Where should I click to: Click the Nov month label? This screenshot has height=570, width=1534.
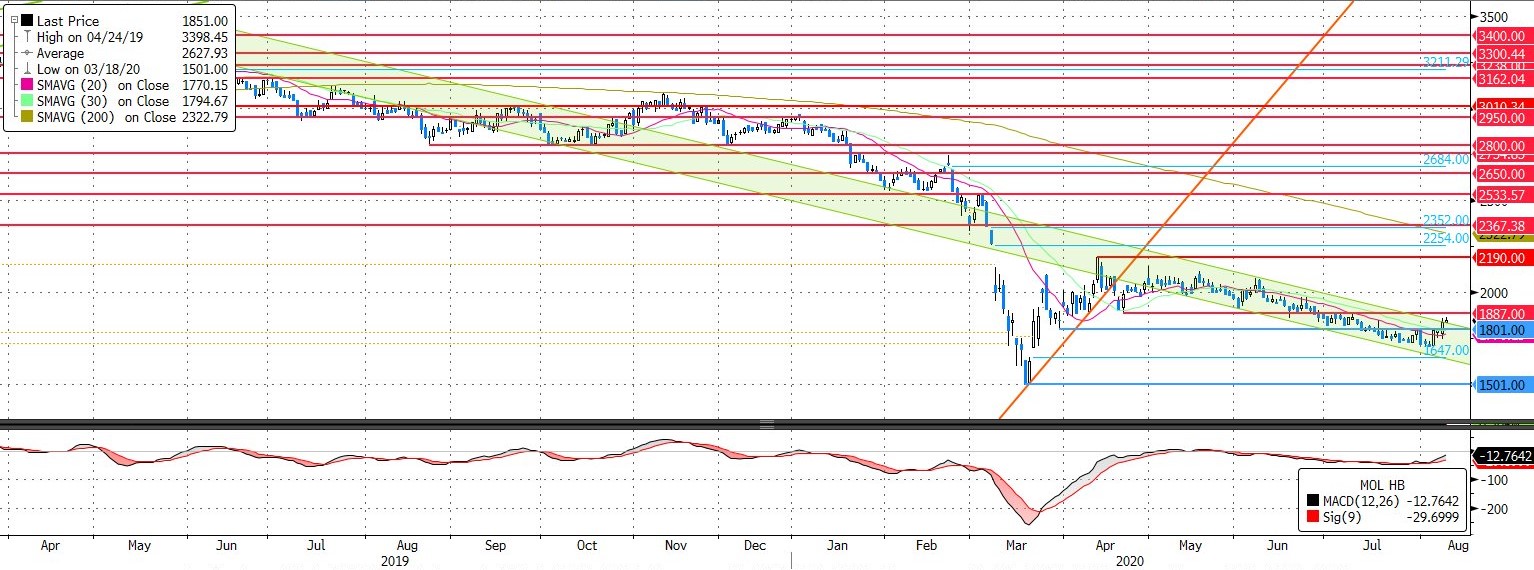[x=676, y=545]
